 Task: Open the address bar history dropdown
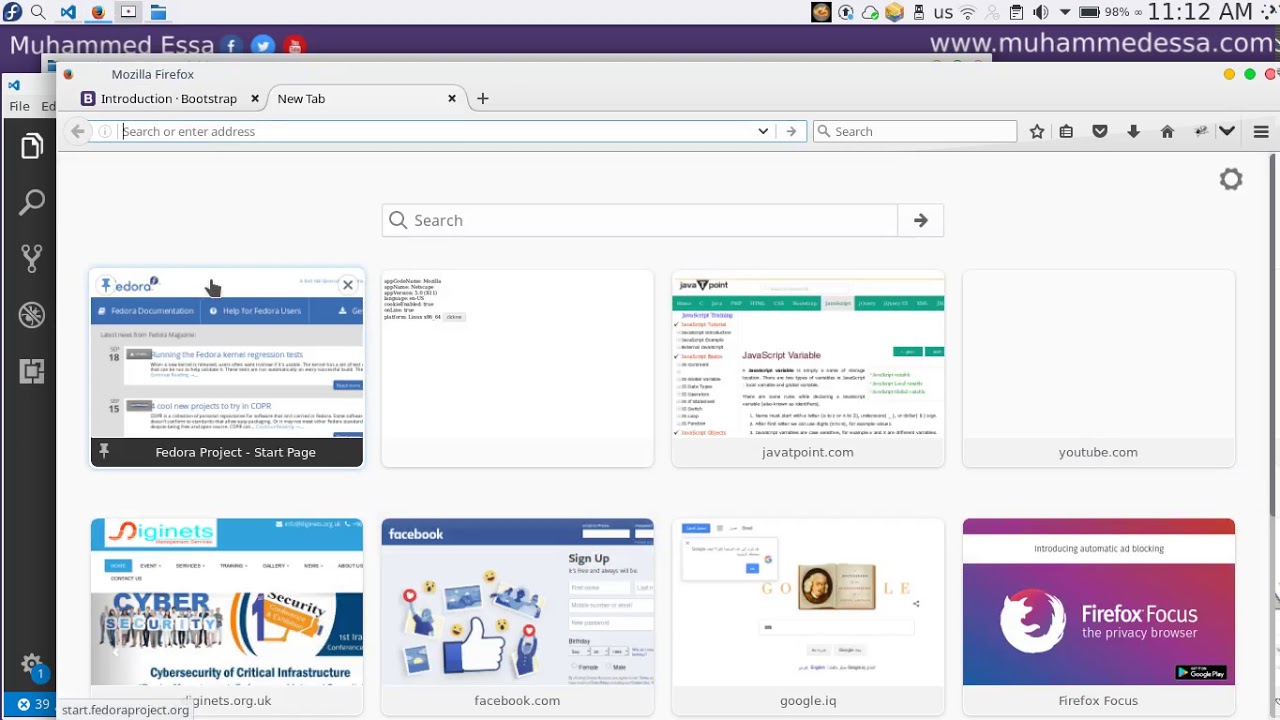click(x=763, y=131)
